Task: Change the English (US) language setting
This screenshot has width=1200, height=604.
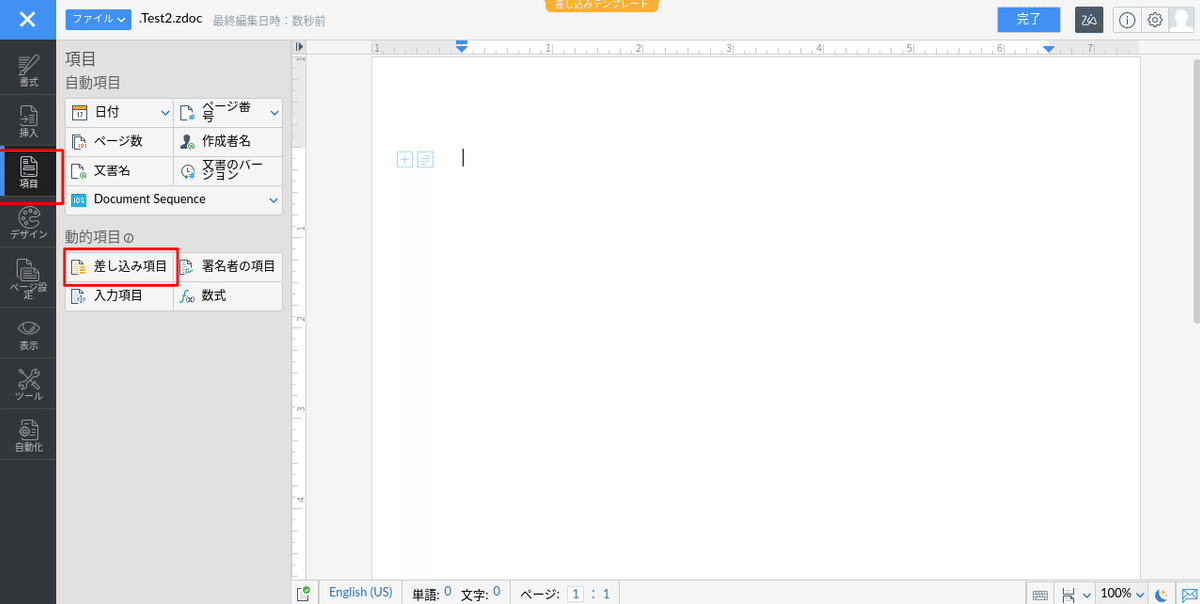Action: click(x=361, y=592)
